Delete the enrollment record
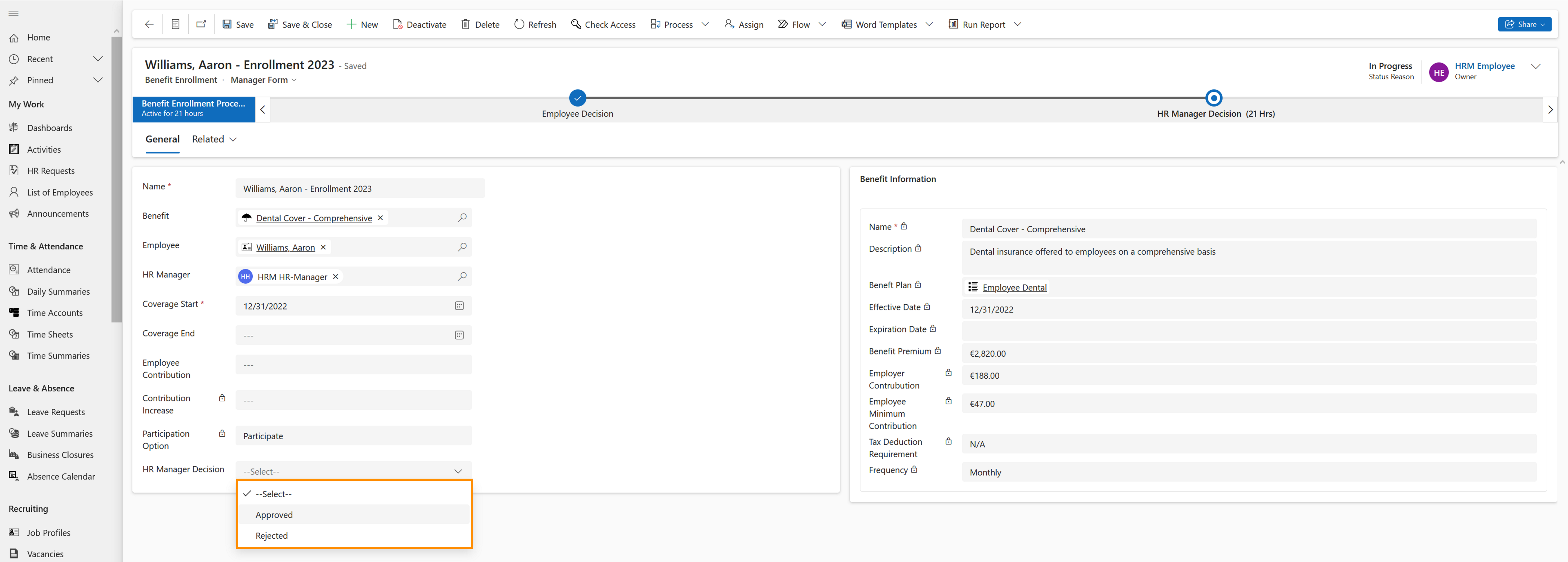This screenshot has height=562, width=1568. (480, 24)
